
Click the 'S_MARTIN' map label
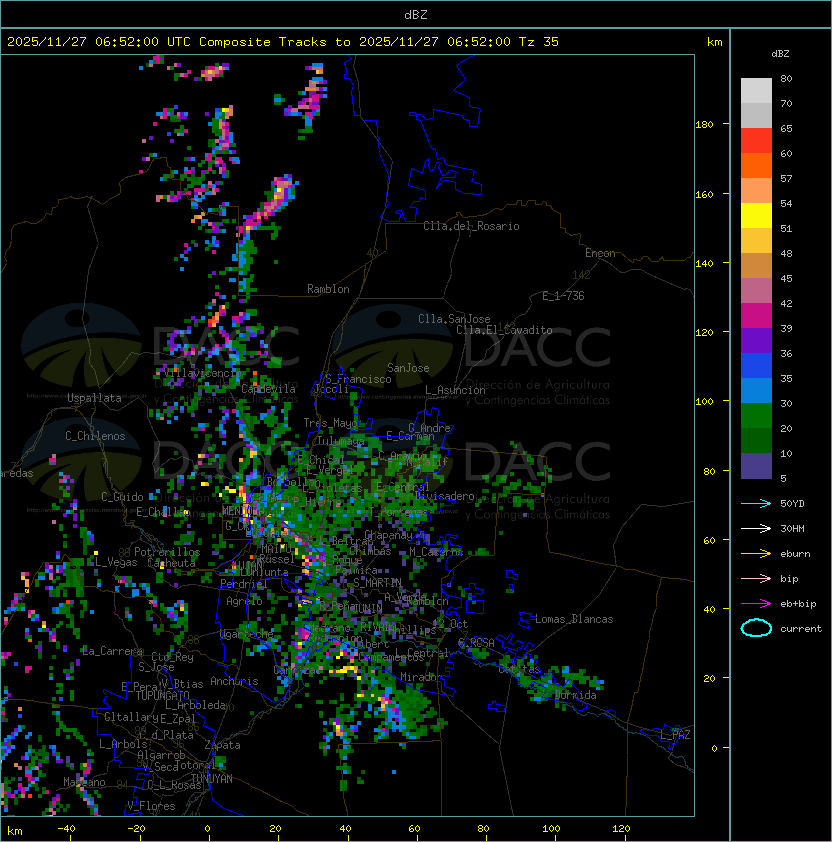(377, 583)
